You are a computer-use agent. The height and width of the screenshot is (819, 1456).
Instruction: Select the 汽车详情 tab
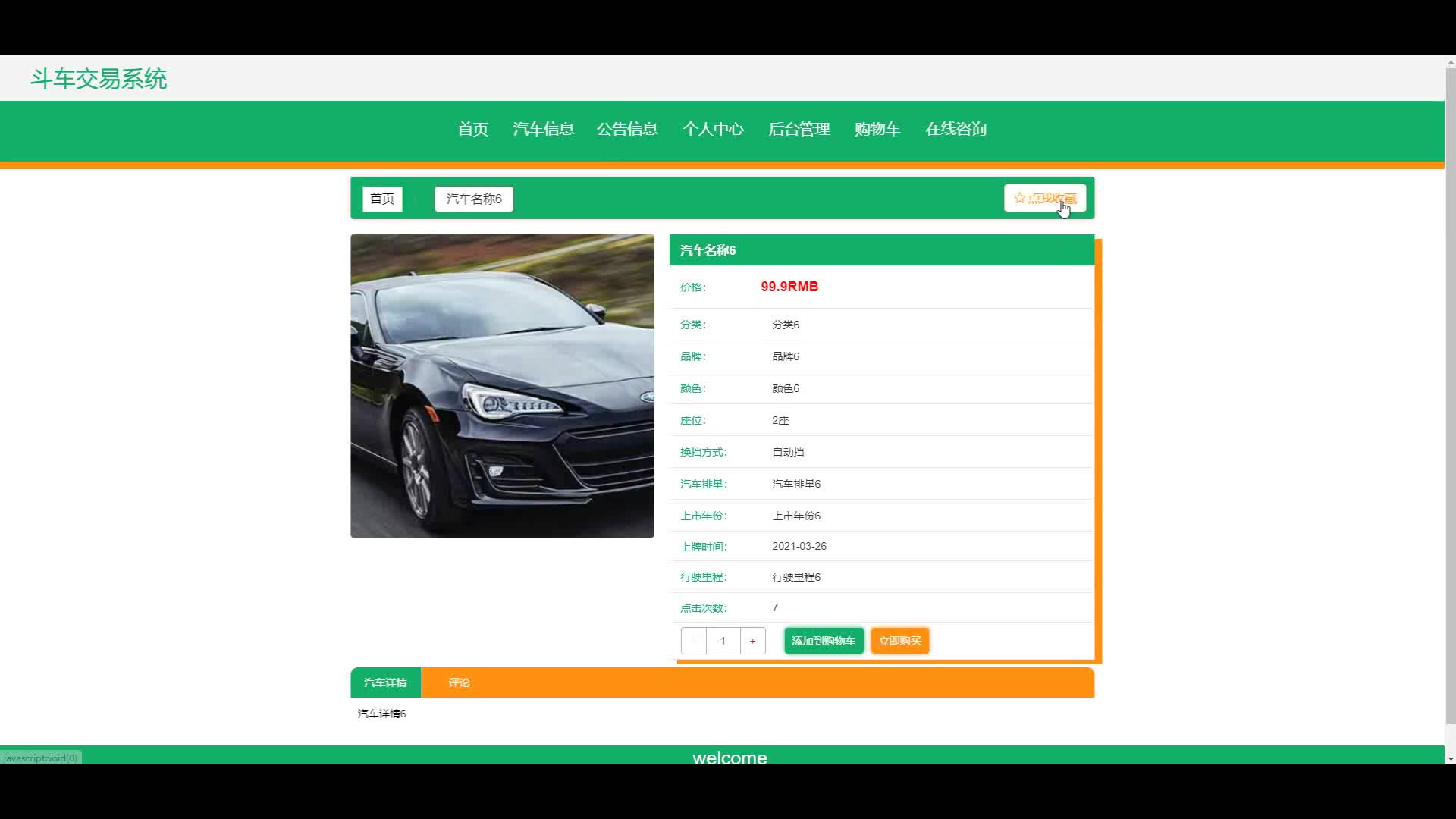pos(385,682)
